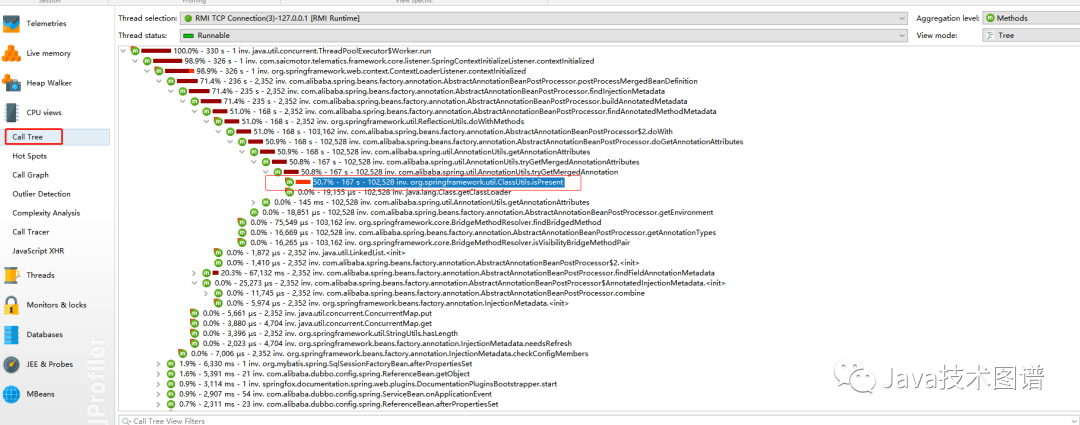Click method icon of ReferenceBean.afterPropertiesSet row
1080x425 pixels.
170,404
